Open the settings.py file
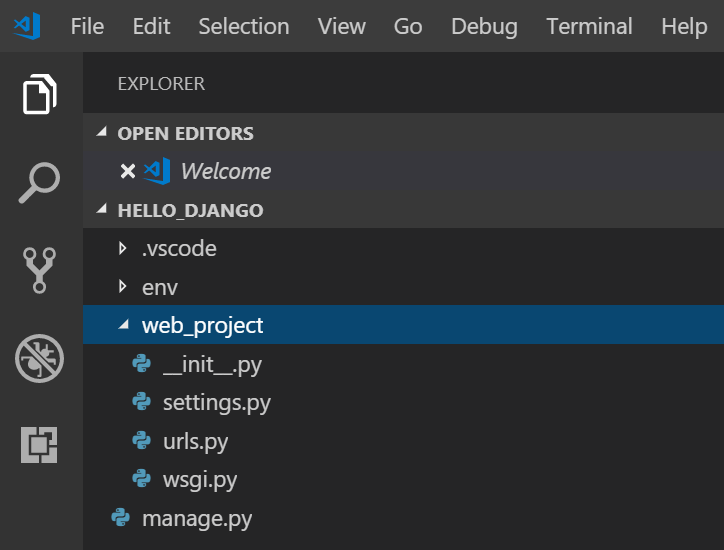 coord(217,403)
